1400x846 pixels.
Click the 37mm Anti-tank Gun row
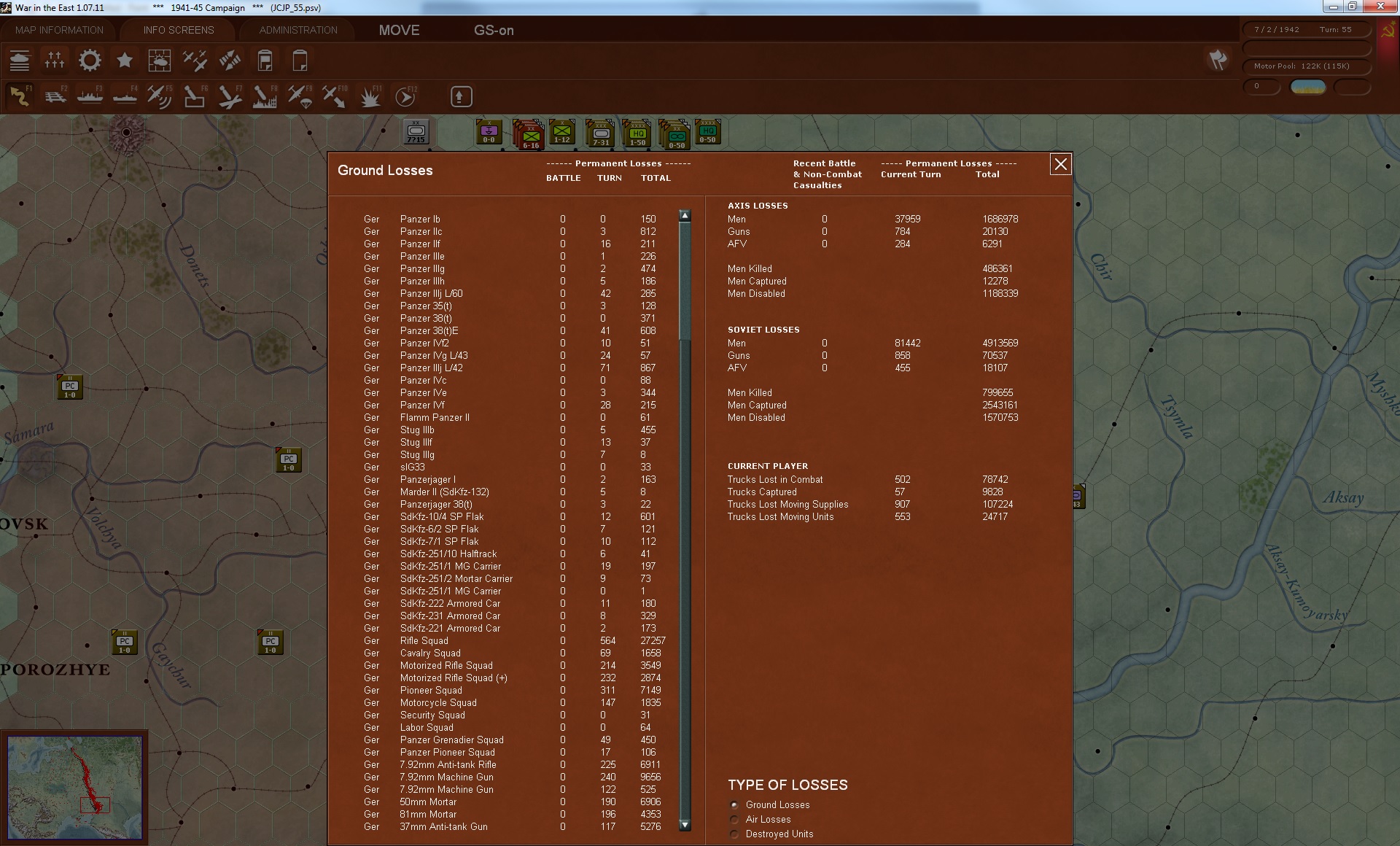click(x=514, y=827)
